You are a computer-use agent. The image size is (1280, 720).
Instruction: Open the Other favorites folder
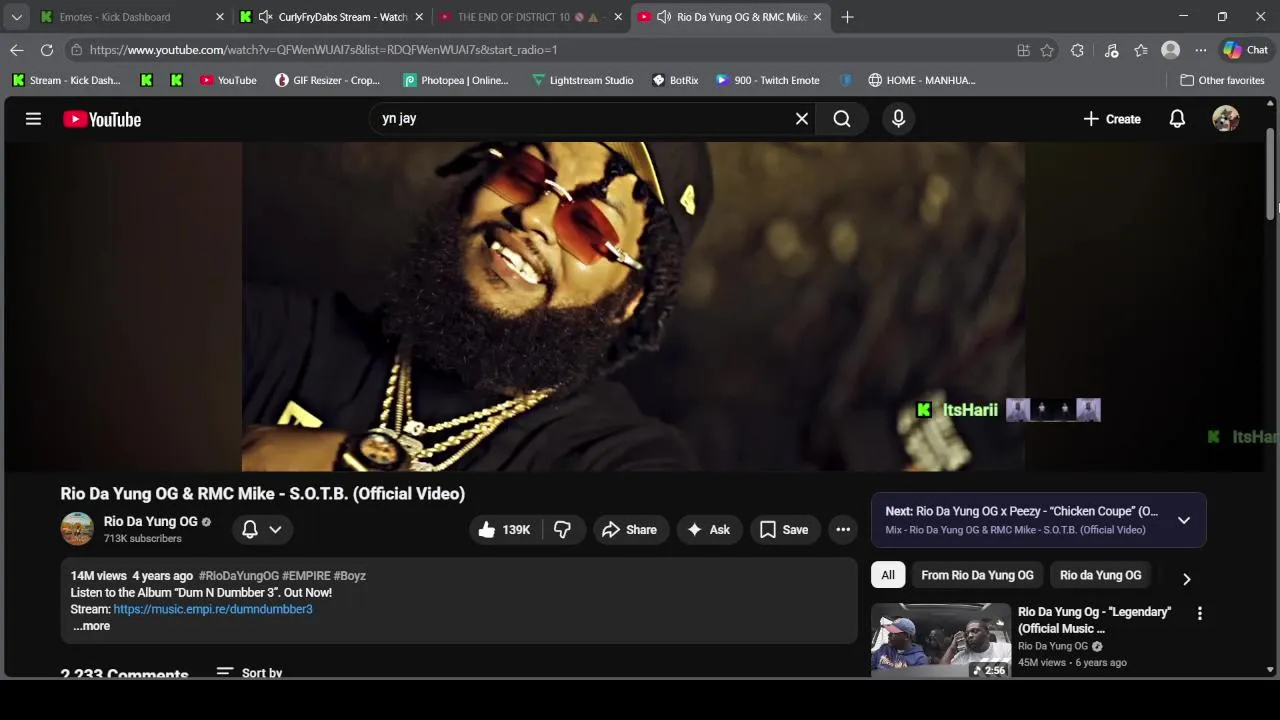coord(1222,80)
